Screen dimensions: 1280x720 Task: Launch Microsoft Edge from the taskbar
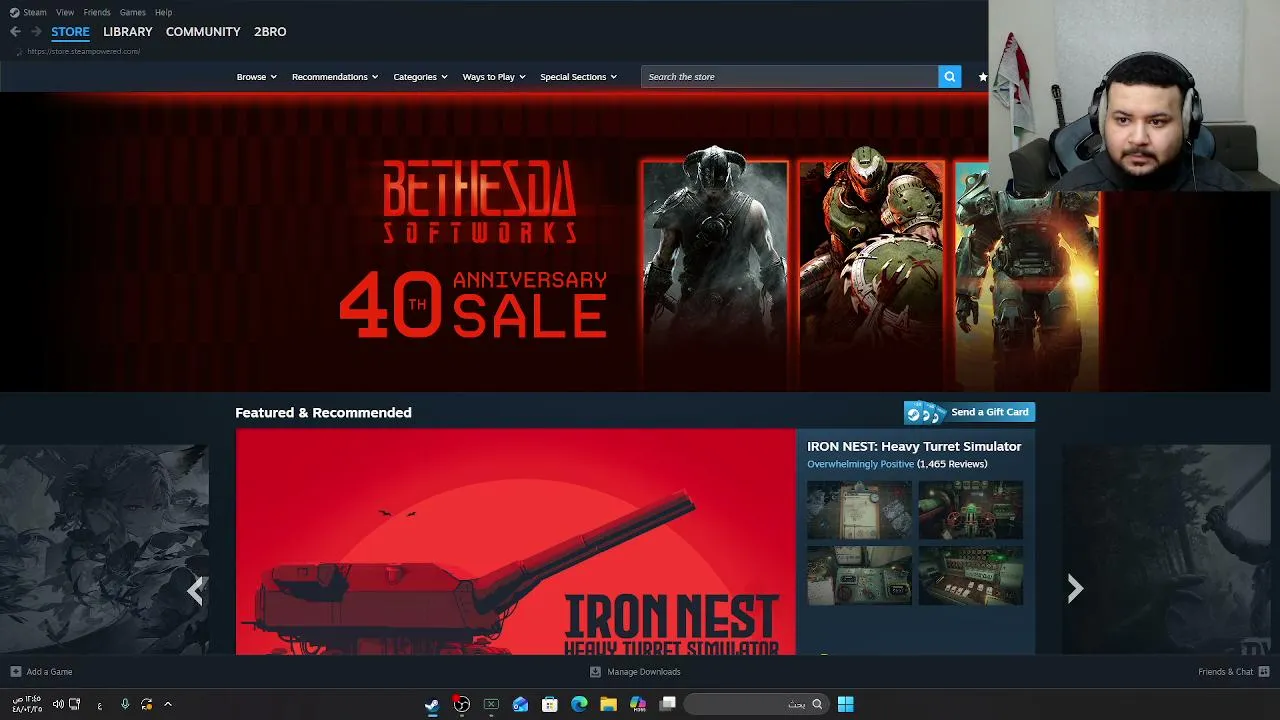(x=579, y=705)
